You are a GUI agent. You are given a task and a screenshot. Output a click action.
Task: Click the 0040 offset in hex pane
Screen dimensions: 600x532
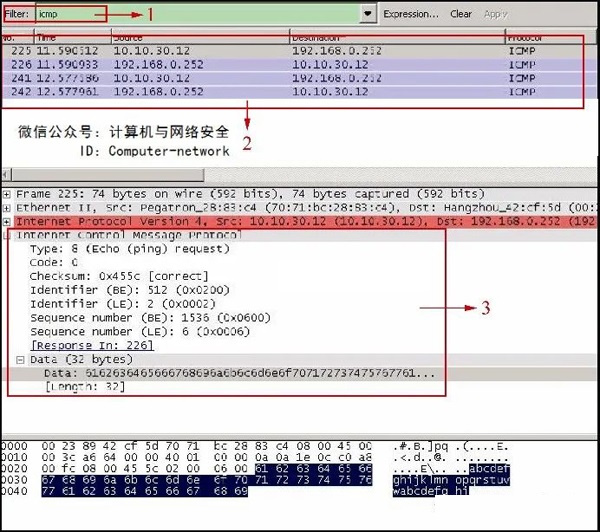[14, 491]
